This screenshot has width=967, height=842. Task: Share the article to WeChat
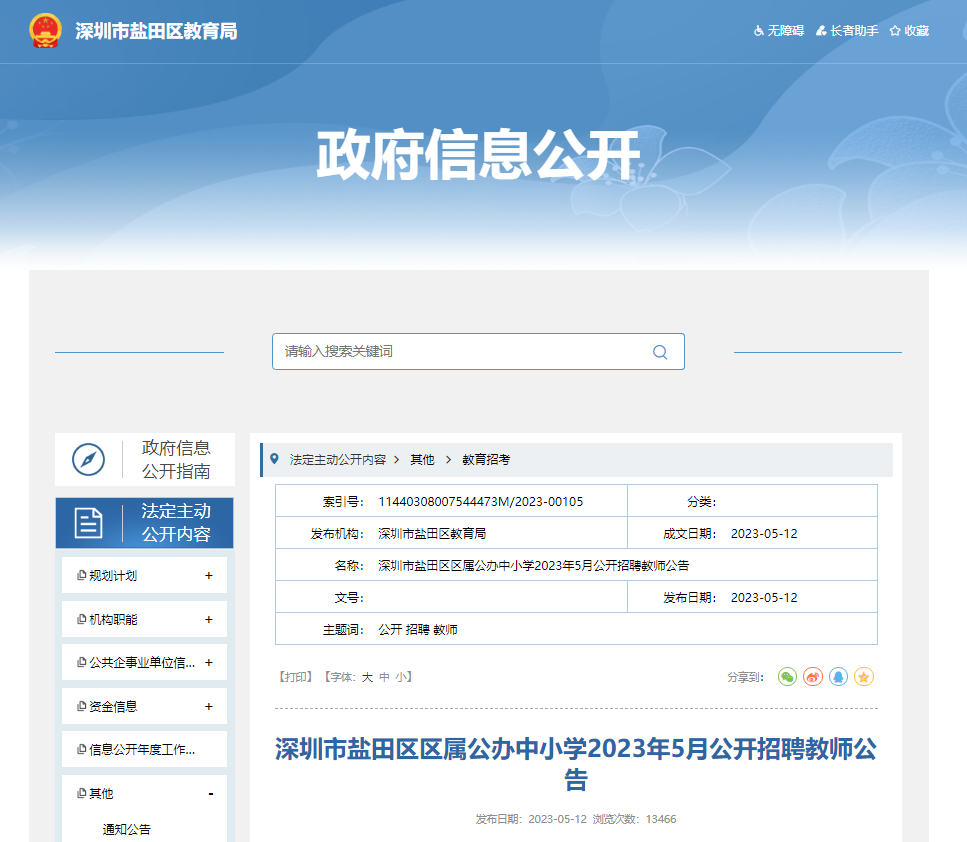787,677
